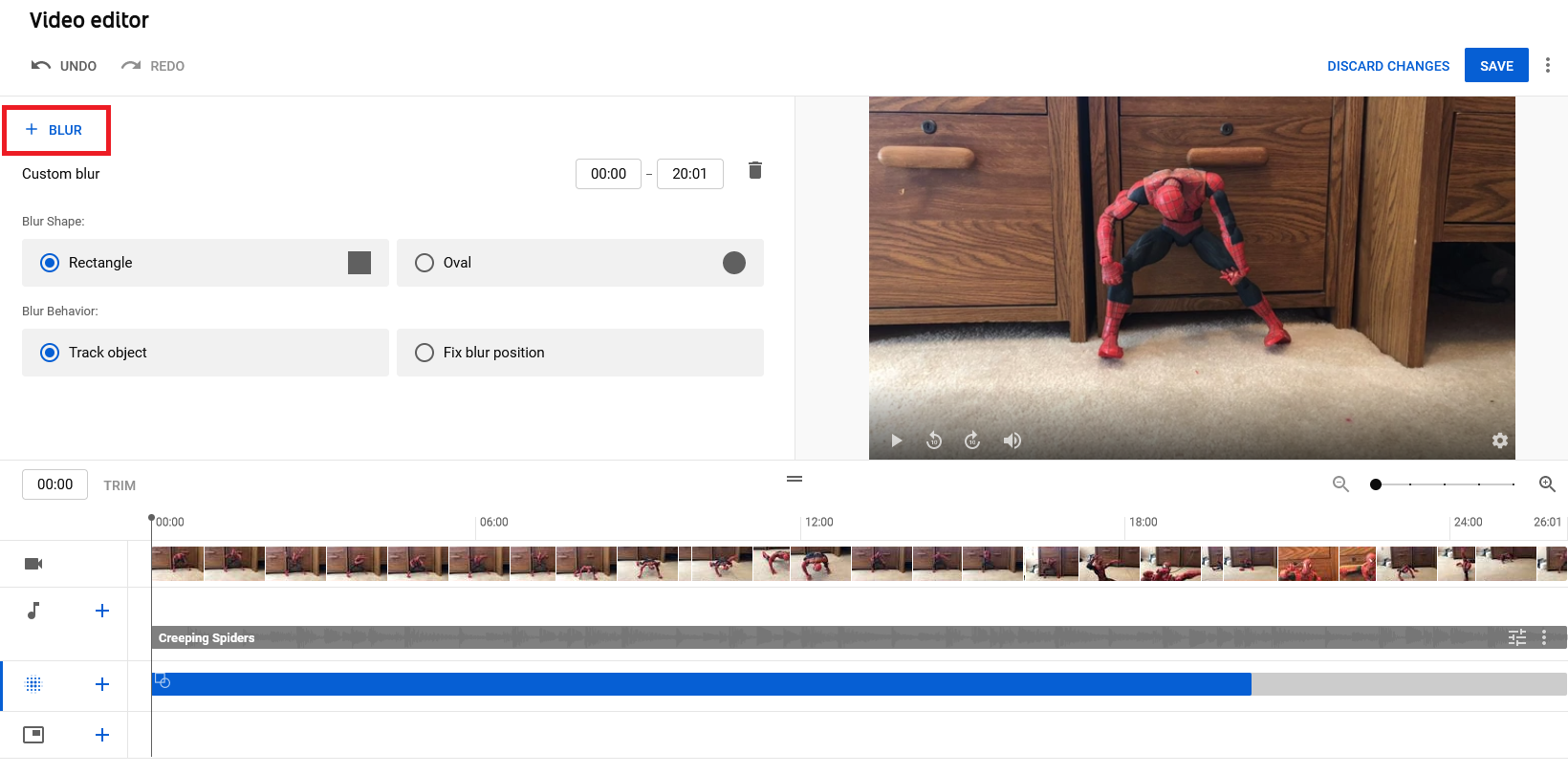Click the audio track music note icon
Viewport: 1568px width, 774px height.
pos(33,611)
